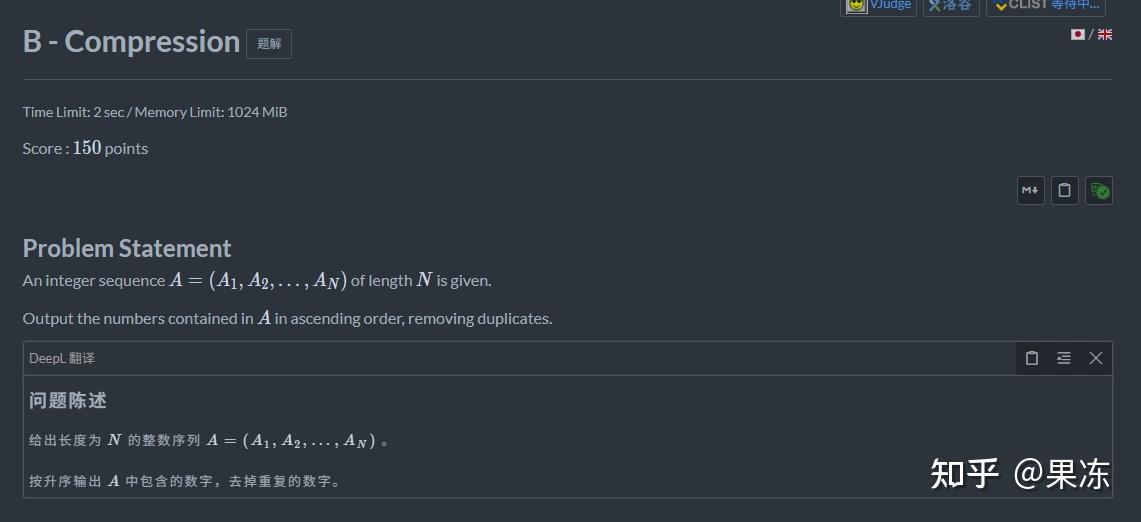The image size is (1141, 522).
Task: Switch language via the Japanese flag
Action: click(x=1078, y=34)
